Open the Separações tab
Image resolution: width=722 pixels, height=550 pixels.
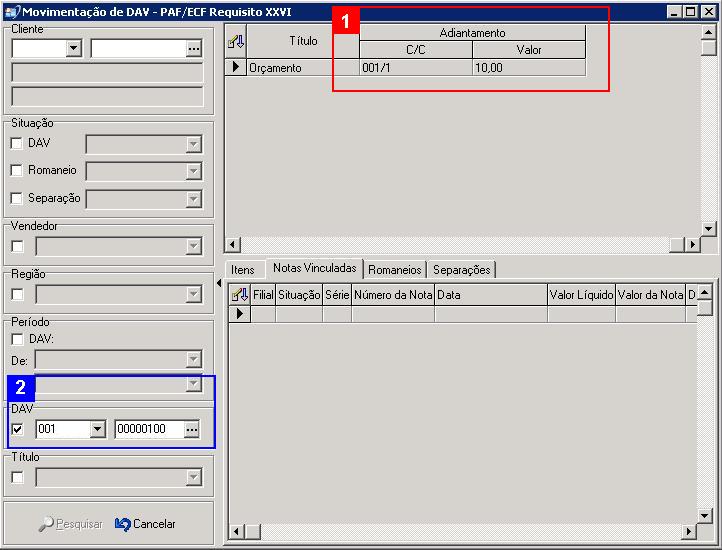pyautogui.click(x=461, y=270)
